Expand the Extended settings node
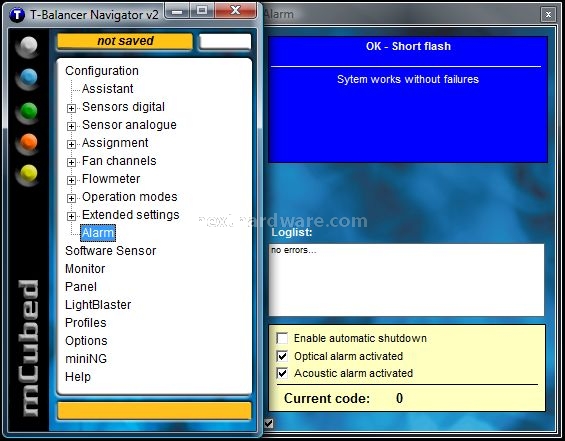 coord(71,216)
